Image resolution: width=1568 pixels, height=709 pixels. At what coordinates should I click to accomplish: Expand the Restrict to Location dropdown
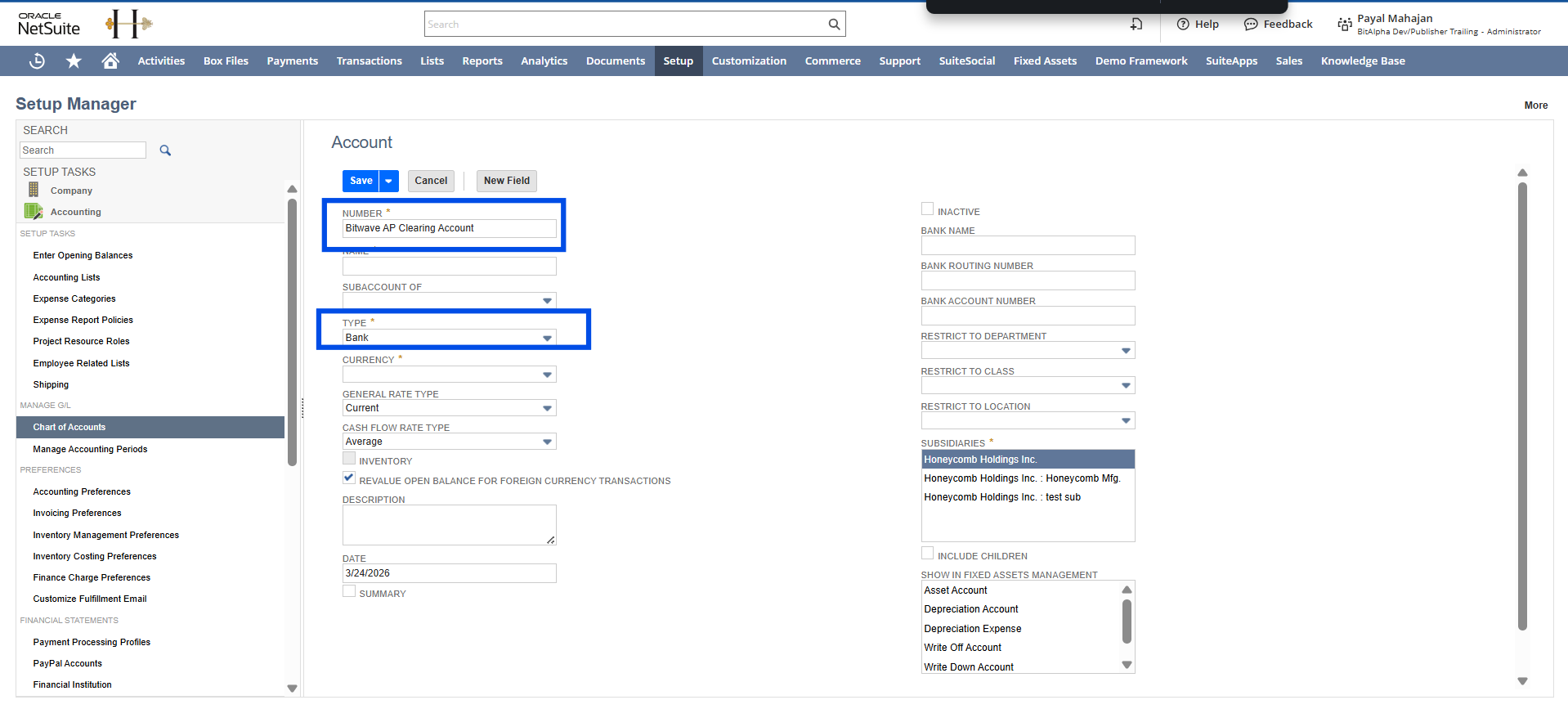[x=1126, y=421]
